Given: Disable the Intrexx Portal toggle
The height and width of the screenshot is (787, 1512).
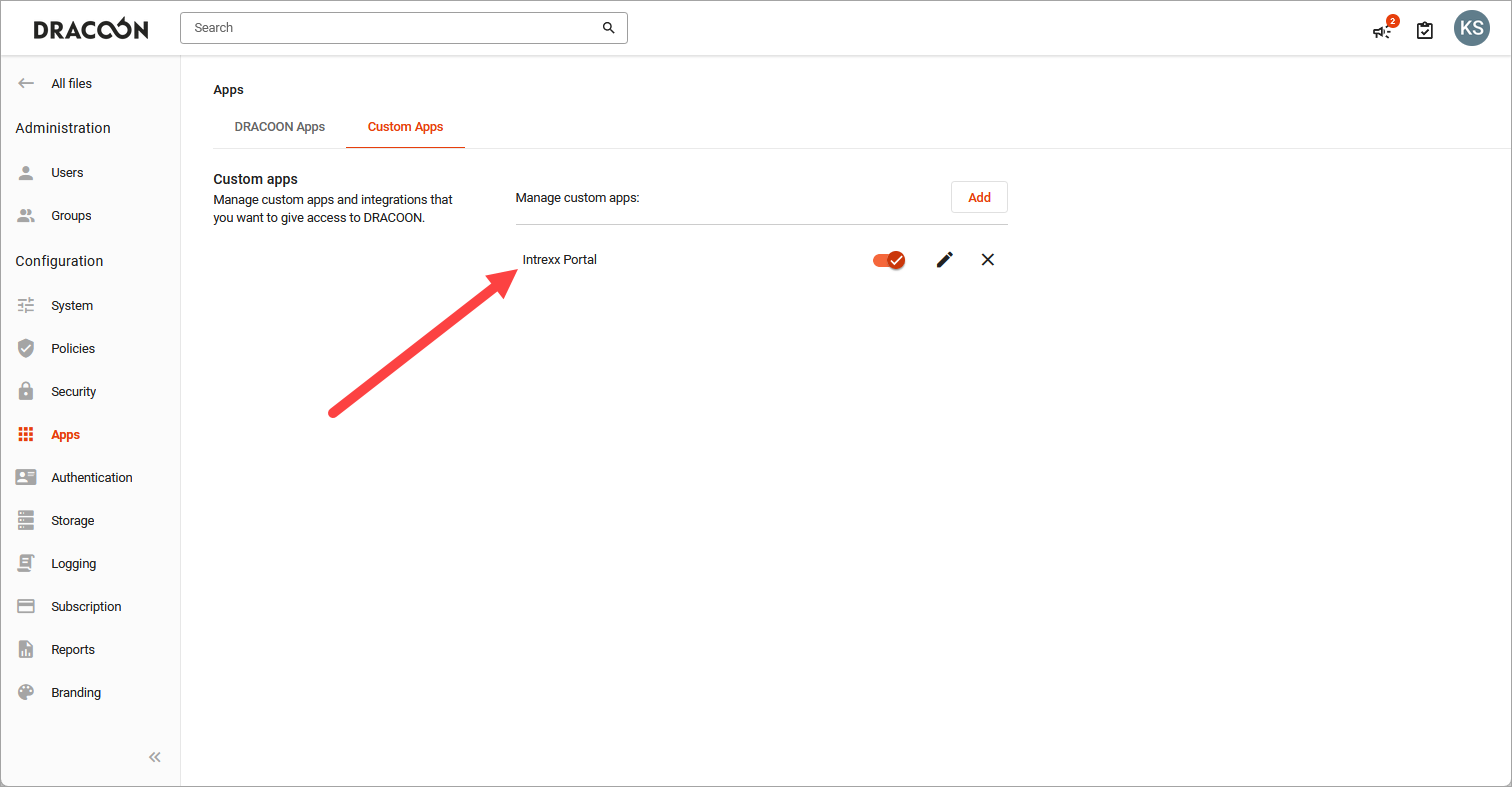Looking at the screenshot, I should click(889, 260).
